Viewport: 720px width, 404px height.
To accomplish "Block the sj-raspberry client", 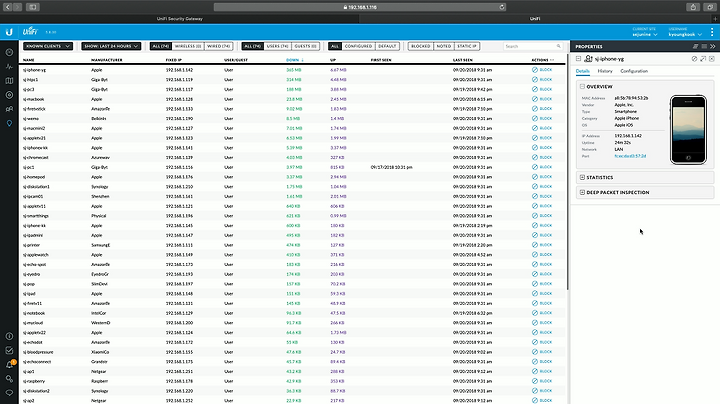I will point(542,381).
